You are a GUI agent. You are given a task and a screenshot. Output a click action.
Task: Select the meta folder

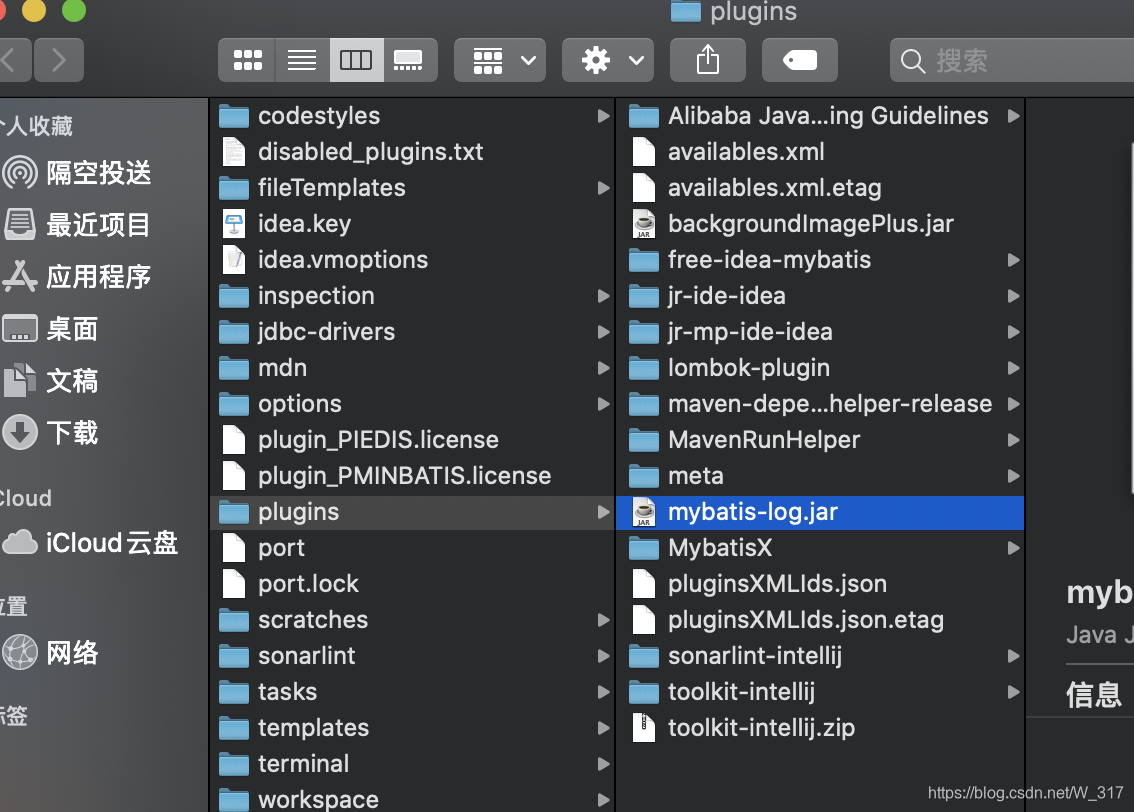pos(820,476)
